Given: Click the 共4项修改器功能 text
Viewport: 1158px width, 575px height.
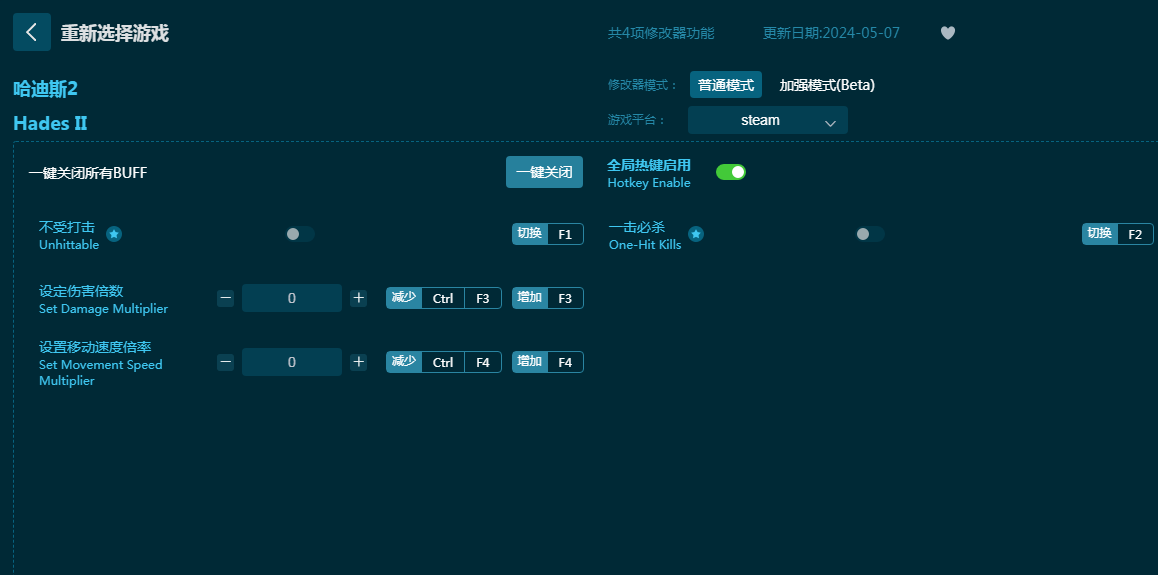Looking at the screenshot, I should [661, 33].
